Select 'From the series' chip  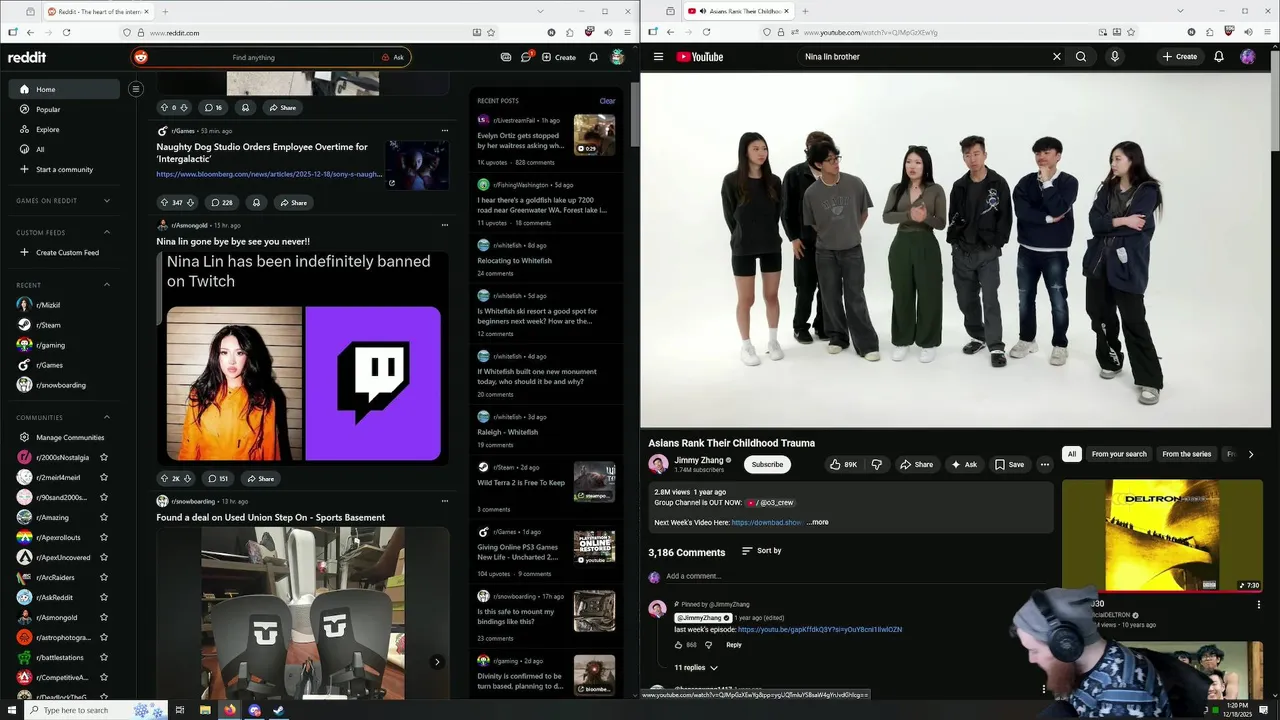[x=1186, y=454]
